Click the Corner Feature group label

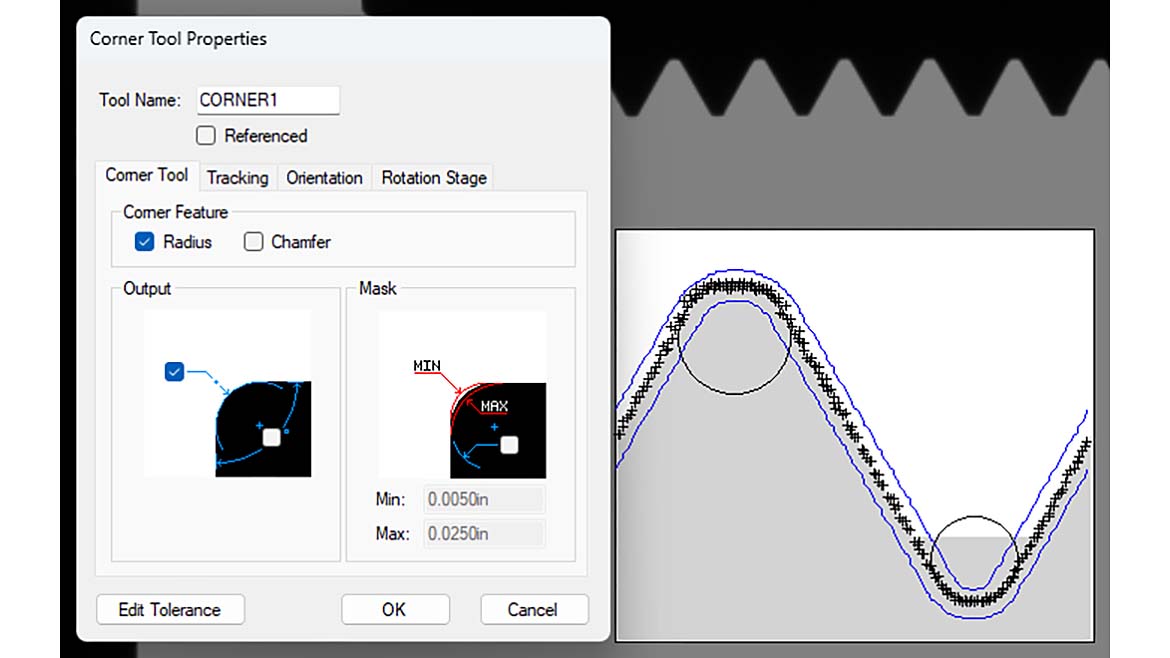point(175,213)
